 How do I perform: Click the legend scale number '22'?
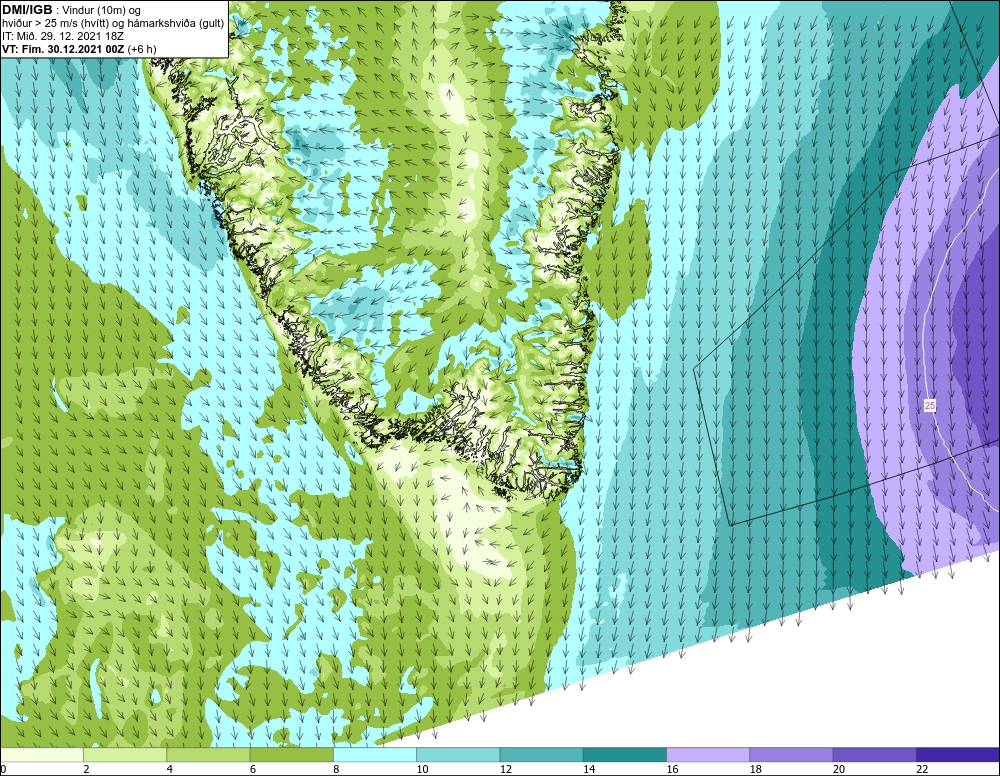pos(922,769)
